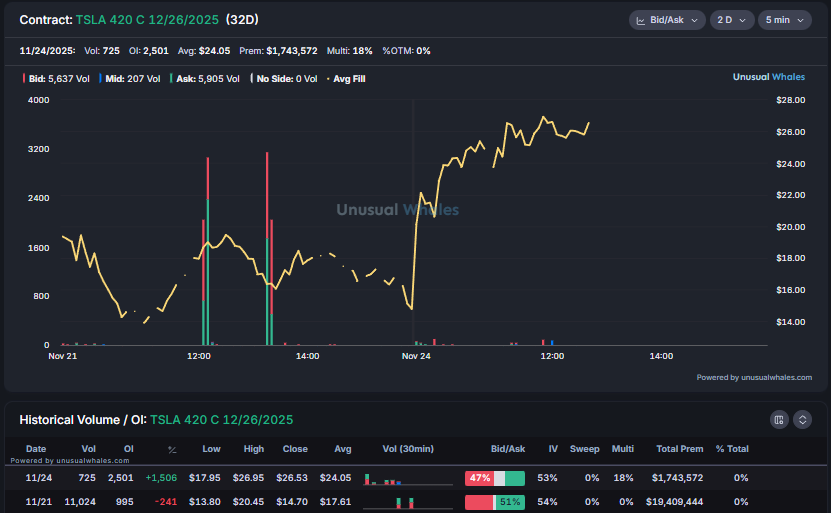
Task: Click the OI: 2,501 stat in summary bar
Action: coord(148,51)
